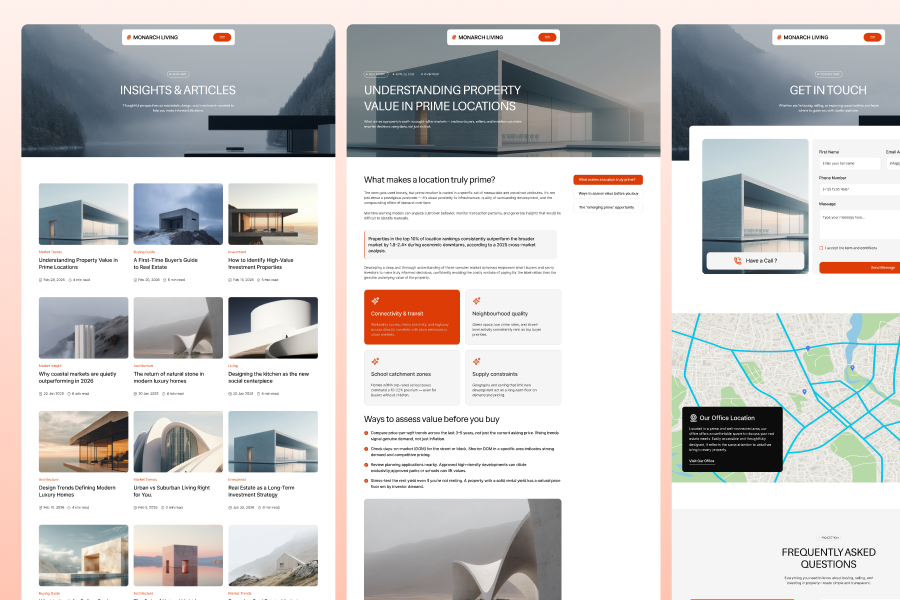Click the Our Office Location info card heading
Screen dimensions: 900x600
pyautogui.click(x=727, y=418)
